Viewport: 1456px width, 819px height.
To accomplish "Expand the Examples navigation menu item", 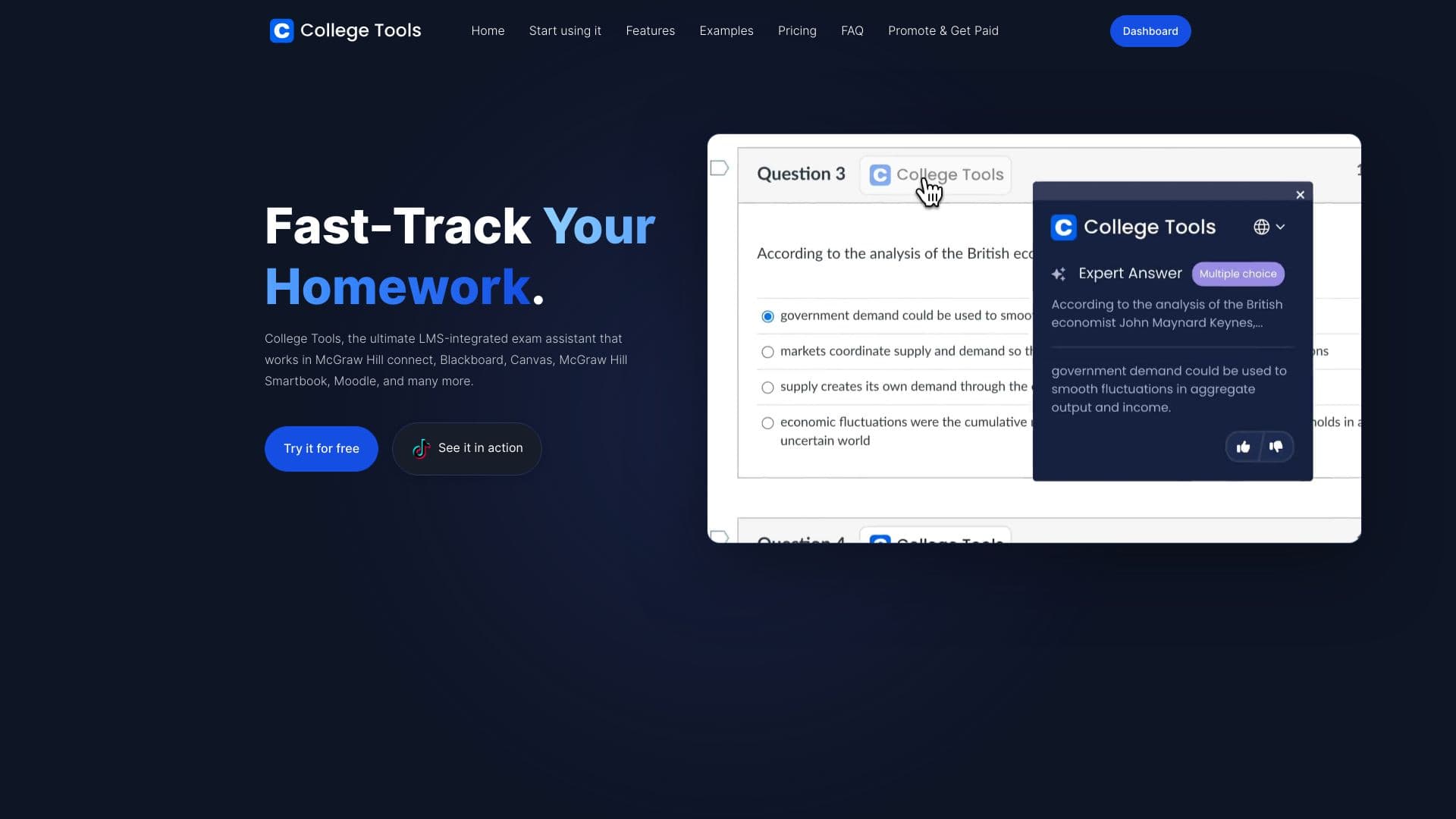I will pos(725,31).
